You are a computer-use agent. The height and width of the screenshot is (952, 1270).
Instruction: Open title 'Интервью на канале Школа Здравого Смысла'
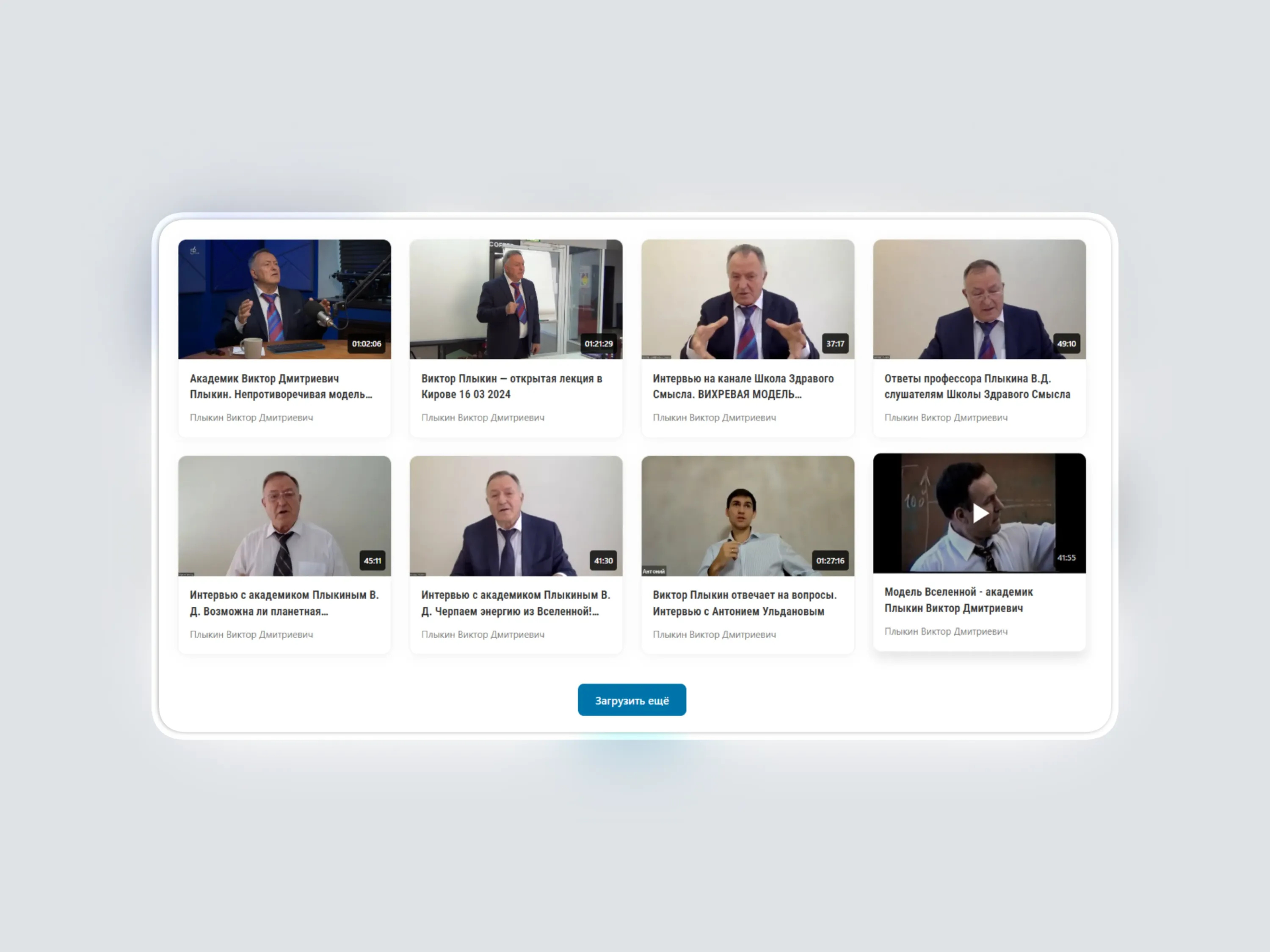(743, 386)
